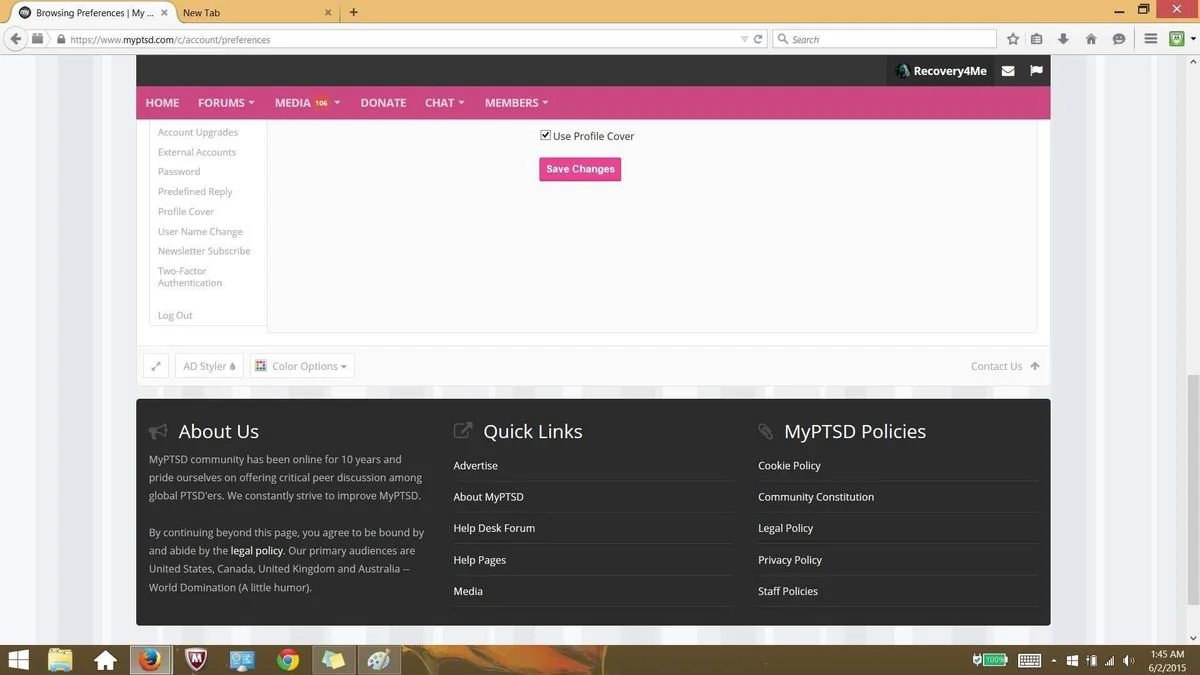This screenshot has width=1200, height=675.
Task: Toggle the Use Profile Cover checkbox
Action: (x=545, y=135)
